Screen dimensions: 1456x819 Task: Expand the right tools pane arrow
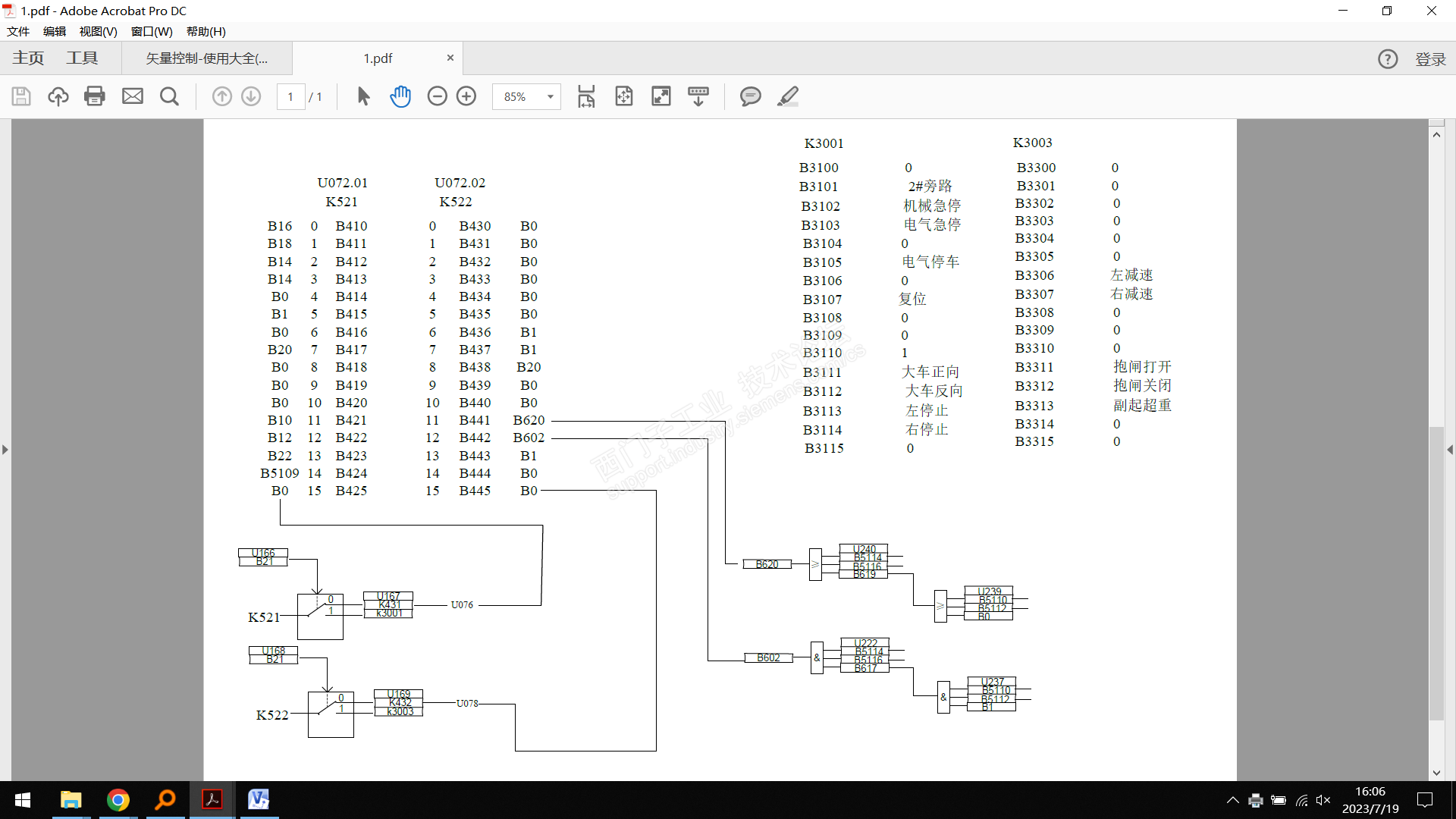pos(1450,450)
